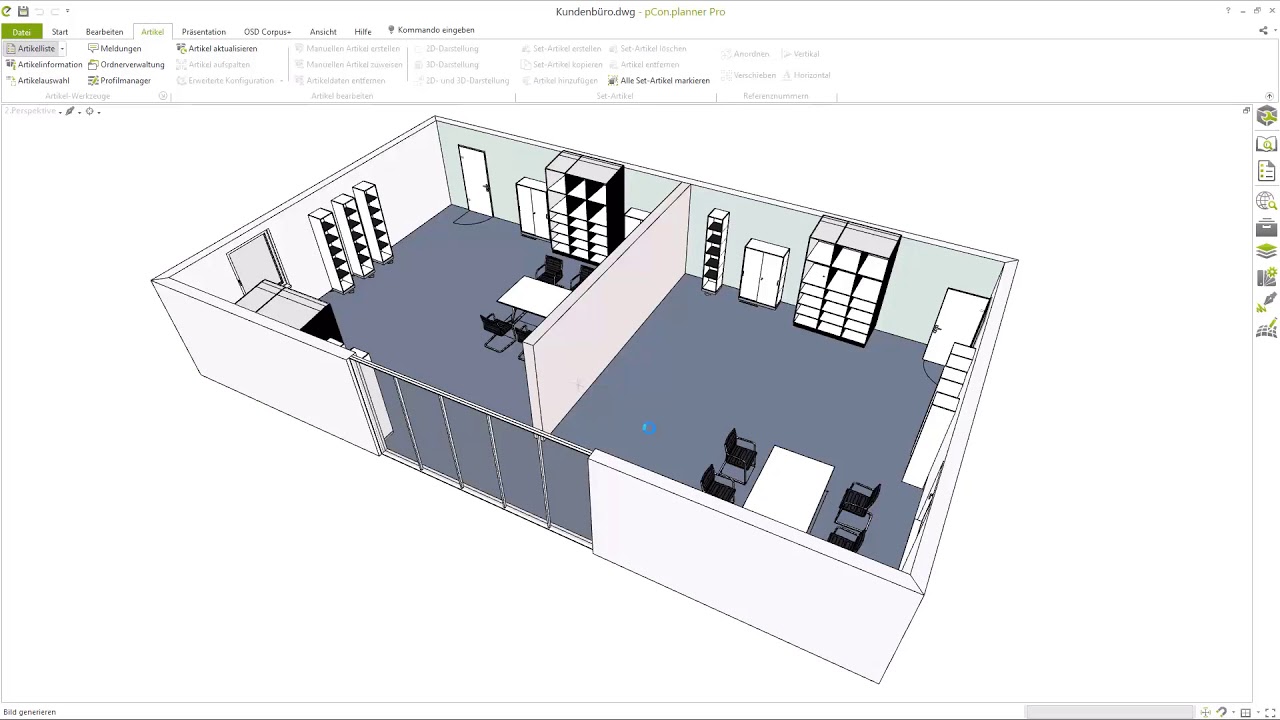Screen dimensions: 1280x720
Task: Open the Bearbeiten ribbon tab
Action: (105, 31)
